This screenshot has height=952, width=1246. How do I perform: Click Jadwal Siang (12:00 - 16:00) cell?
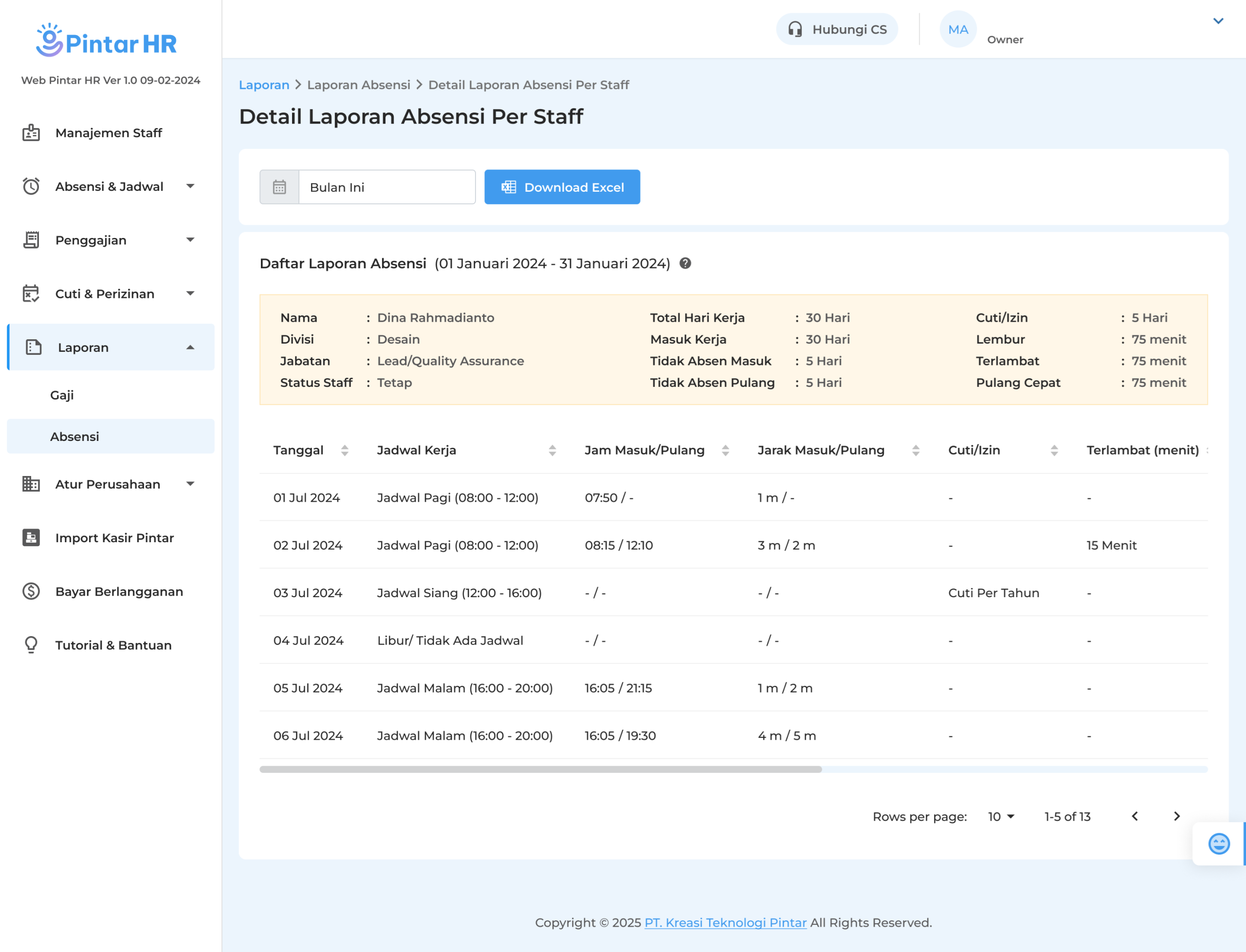(459, 593)
